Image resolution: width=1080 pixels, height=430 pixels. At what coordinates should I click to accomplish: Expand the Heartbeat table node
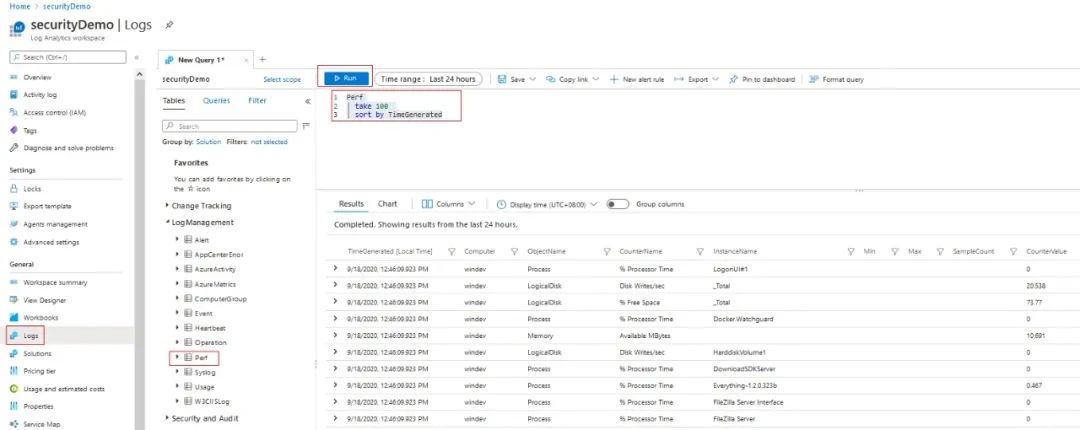[x=178, y=328]
